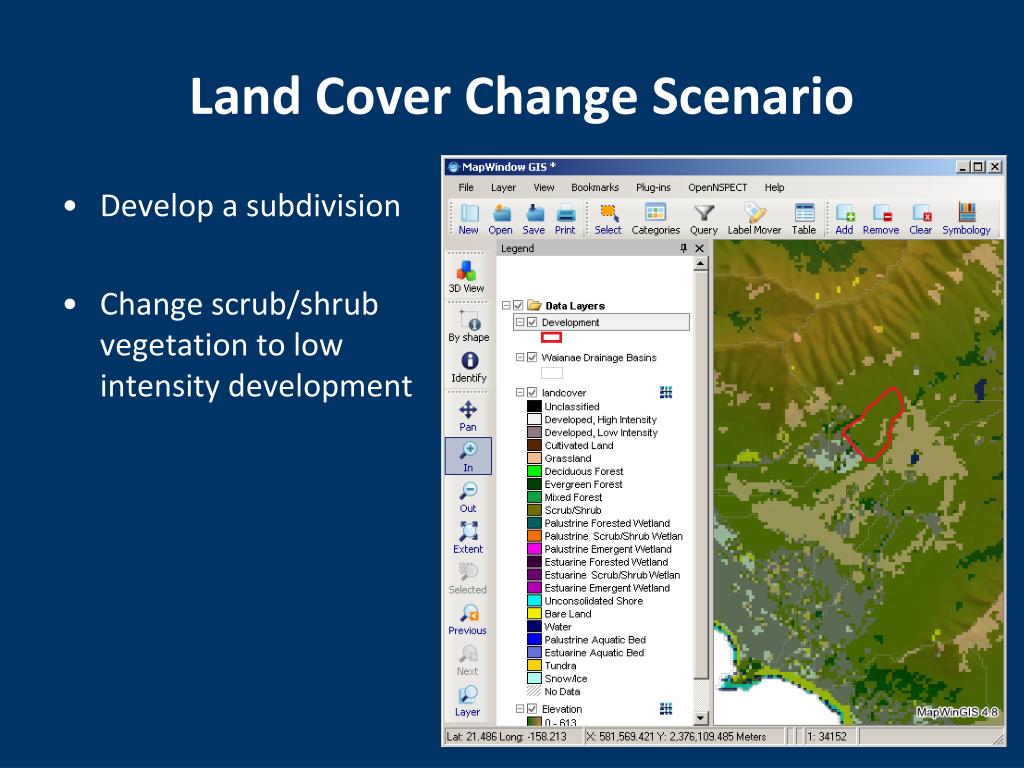Click the Elevation raster grid icon
The height and width of the screenshot is (768, 1024).
pos(666,709)
